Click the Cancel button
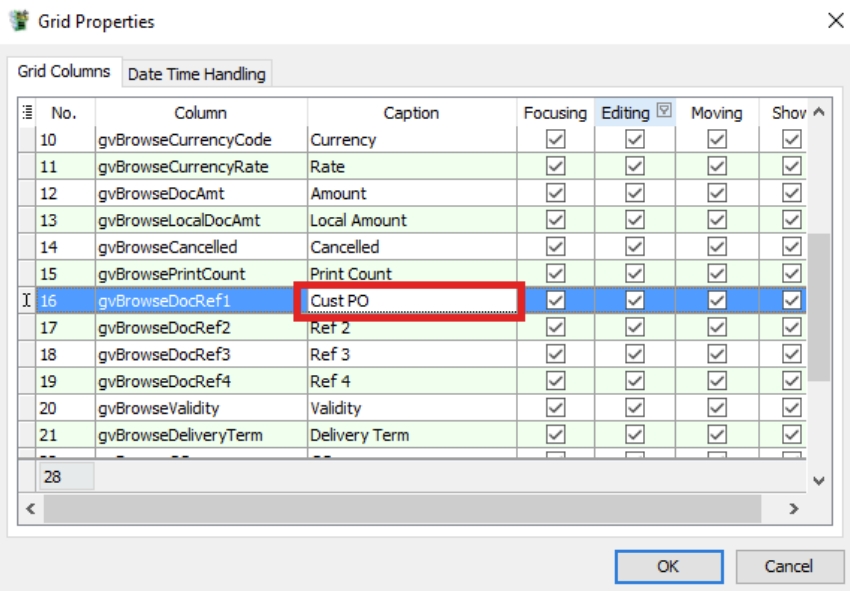Viewport: 850px width, 591px height. [x=788, y=566]
